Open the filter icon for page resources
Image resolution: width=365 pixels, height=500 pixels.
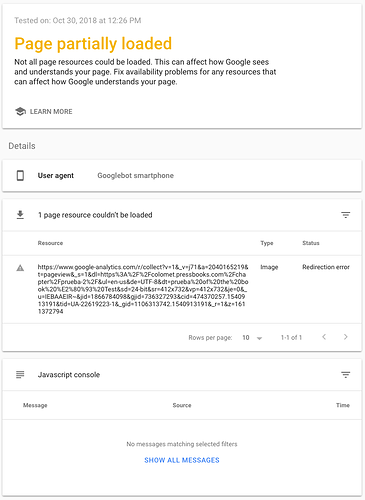(346, 215)
